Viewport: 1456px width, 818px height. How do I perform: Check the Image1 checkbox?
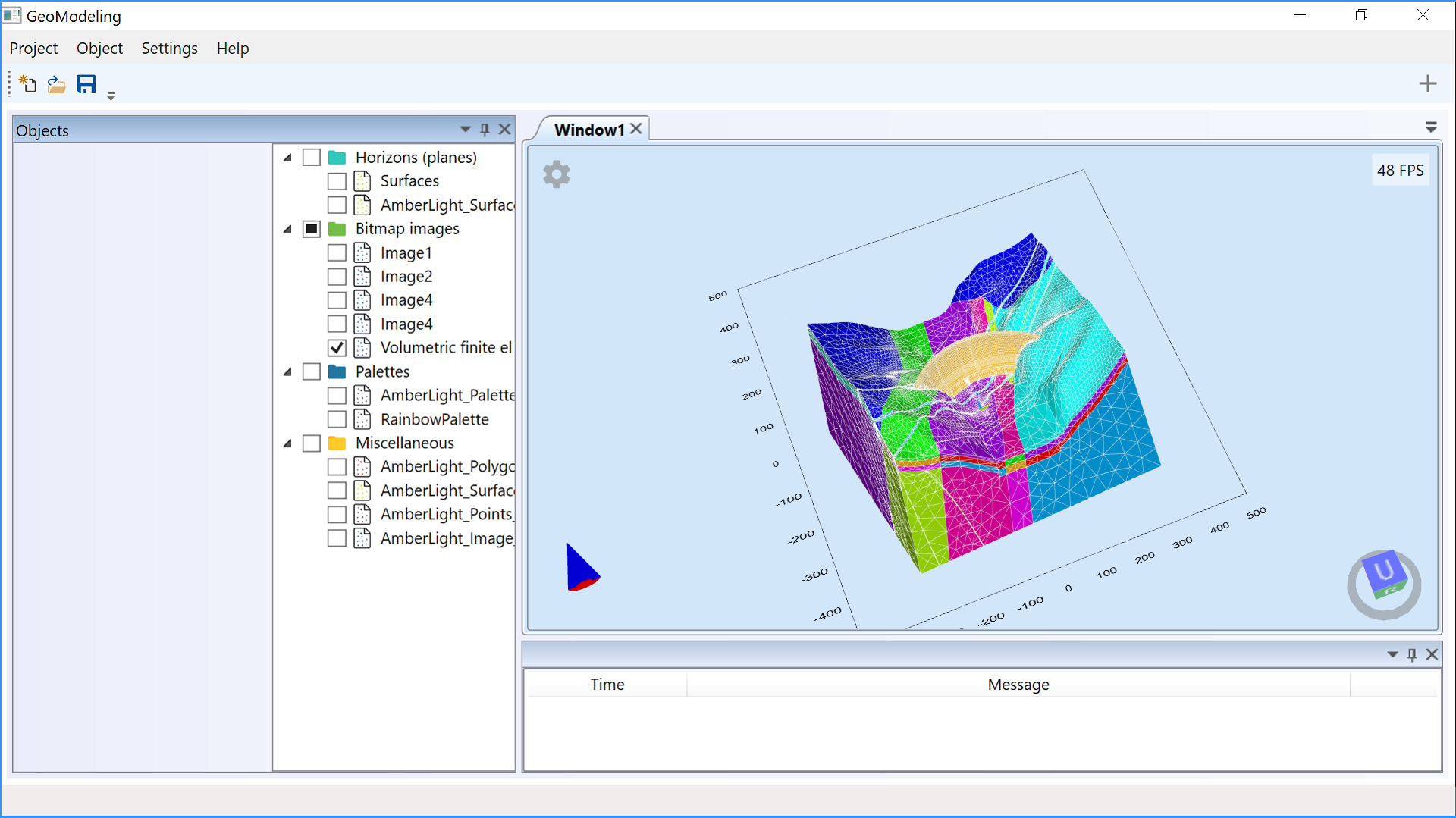point(337,253)
